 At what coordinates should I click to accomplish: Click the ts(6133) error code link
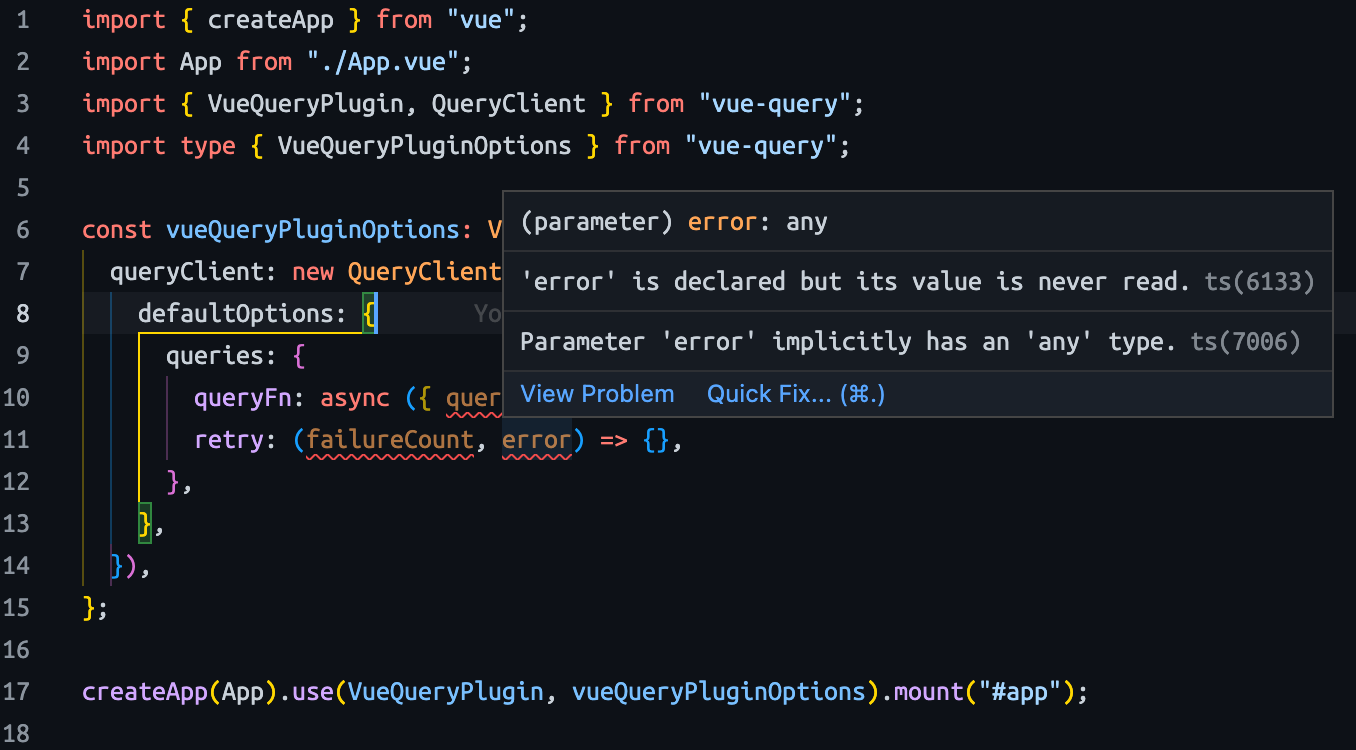(1259, 281)
